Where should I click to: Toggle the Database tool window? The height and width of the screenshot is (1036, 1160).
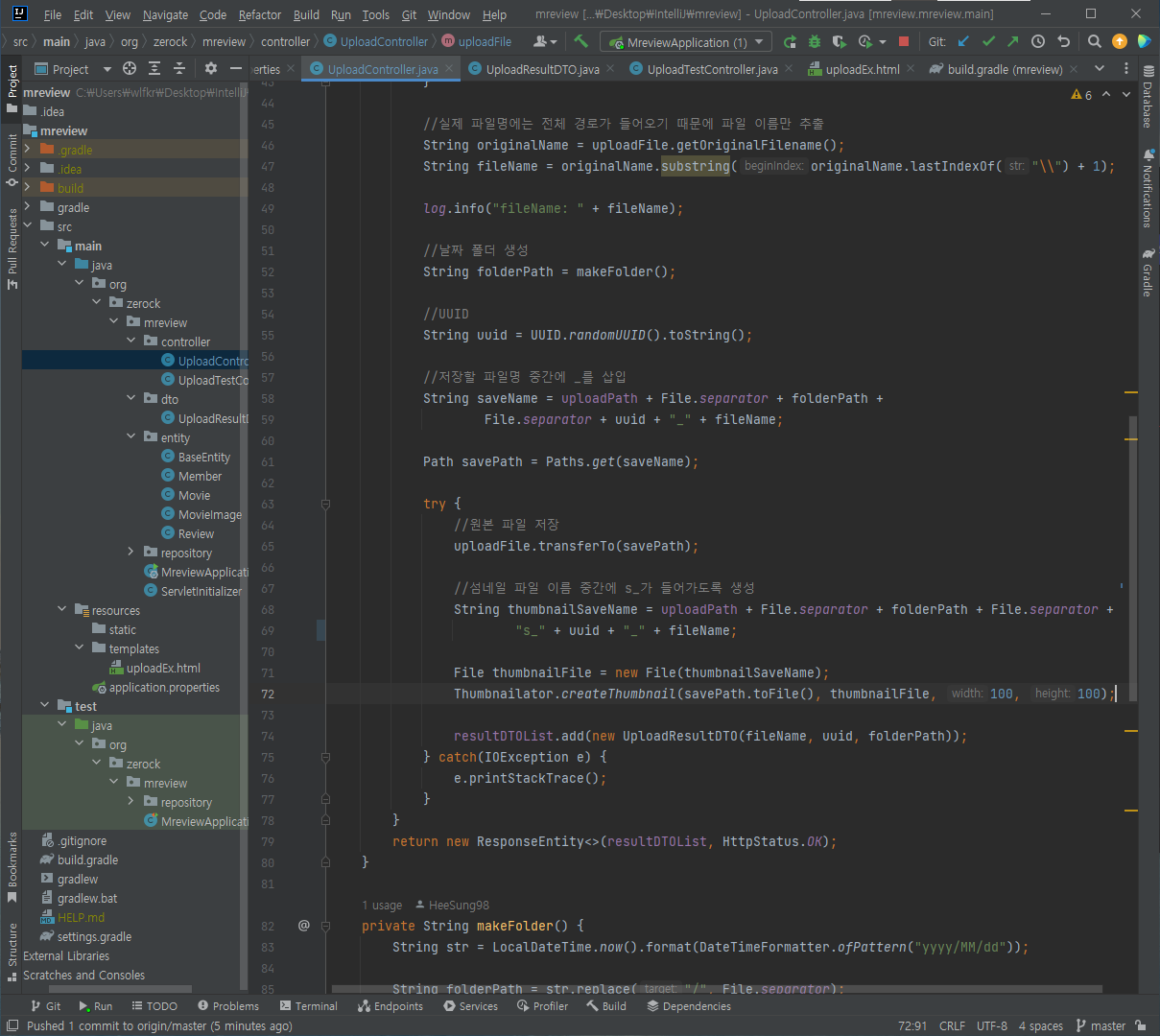tap(1148, 97)
